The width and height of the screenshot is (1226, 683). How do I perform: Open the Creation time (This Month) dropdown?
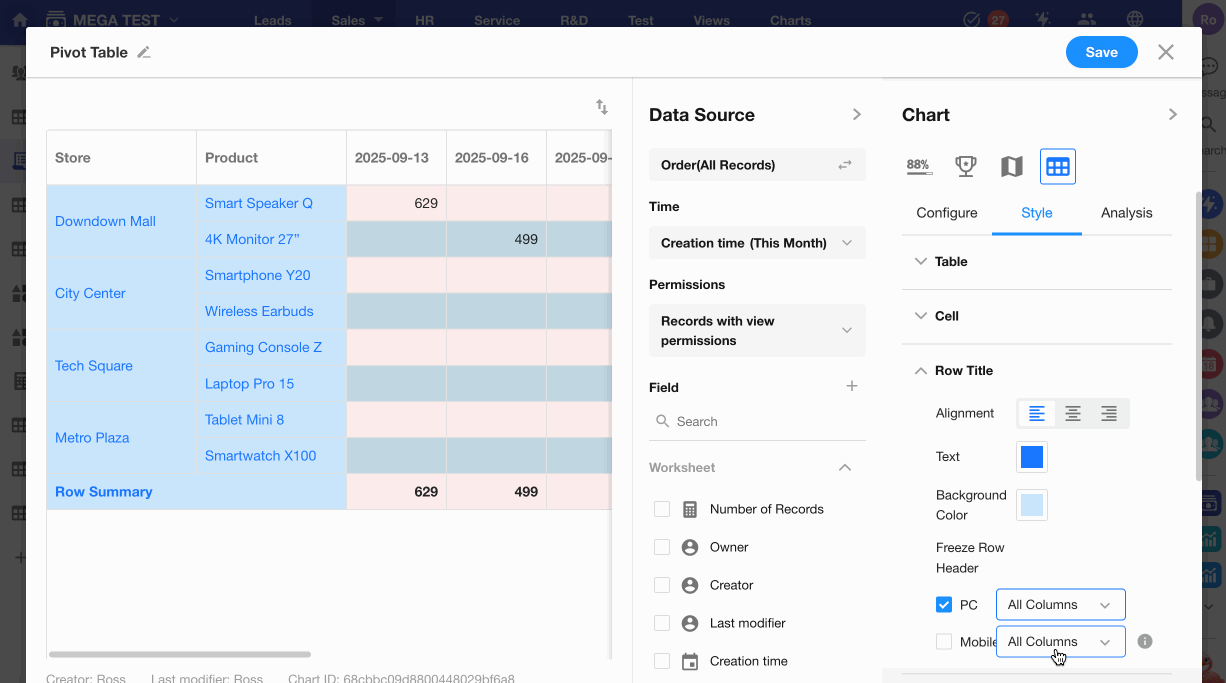[x=757, y=243]
